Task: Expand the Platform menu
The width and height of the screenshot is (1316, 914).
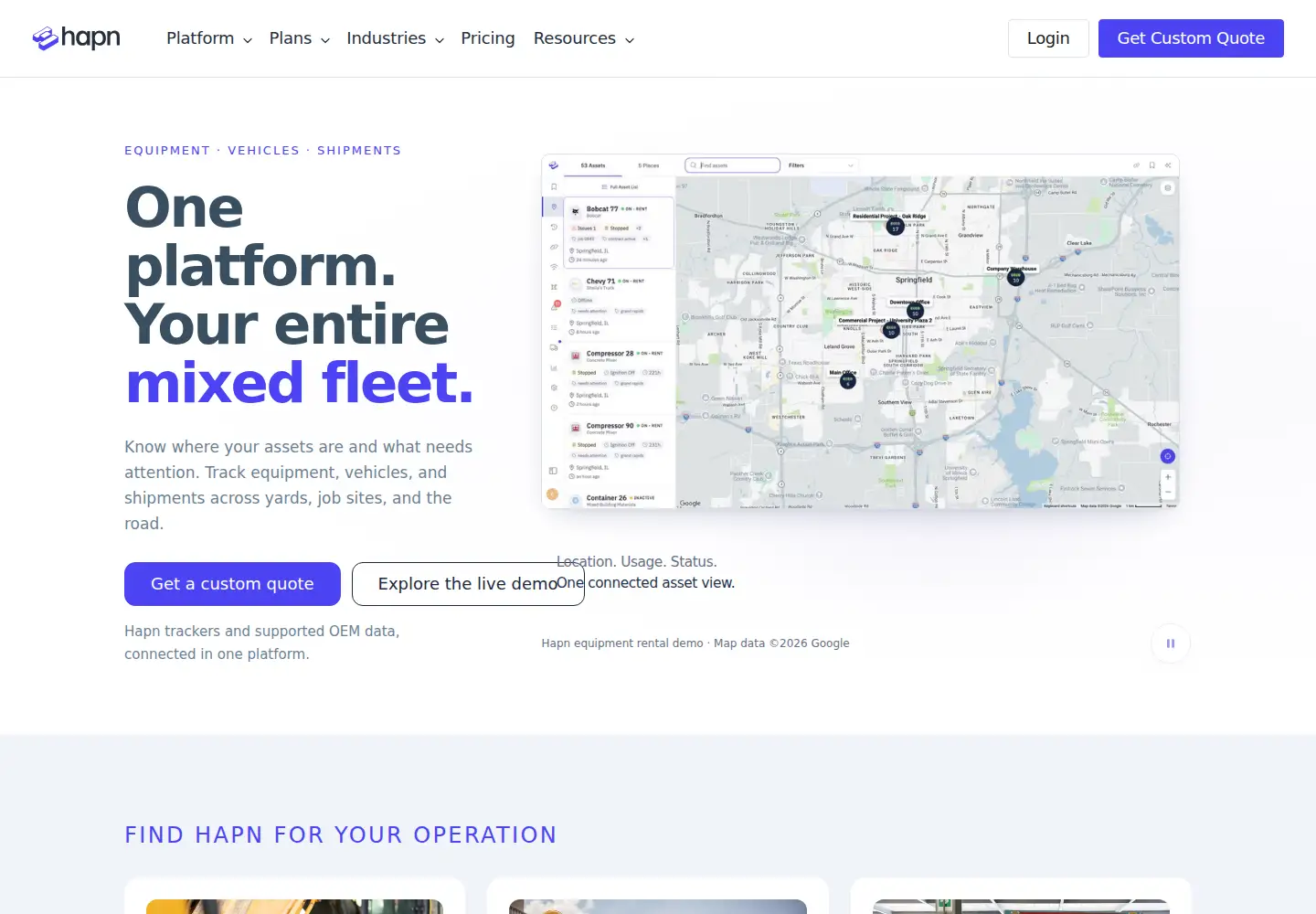Action: [209, 38]
